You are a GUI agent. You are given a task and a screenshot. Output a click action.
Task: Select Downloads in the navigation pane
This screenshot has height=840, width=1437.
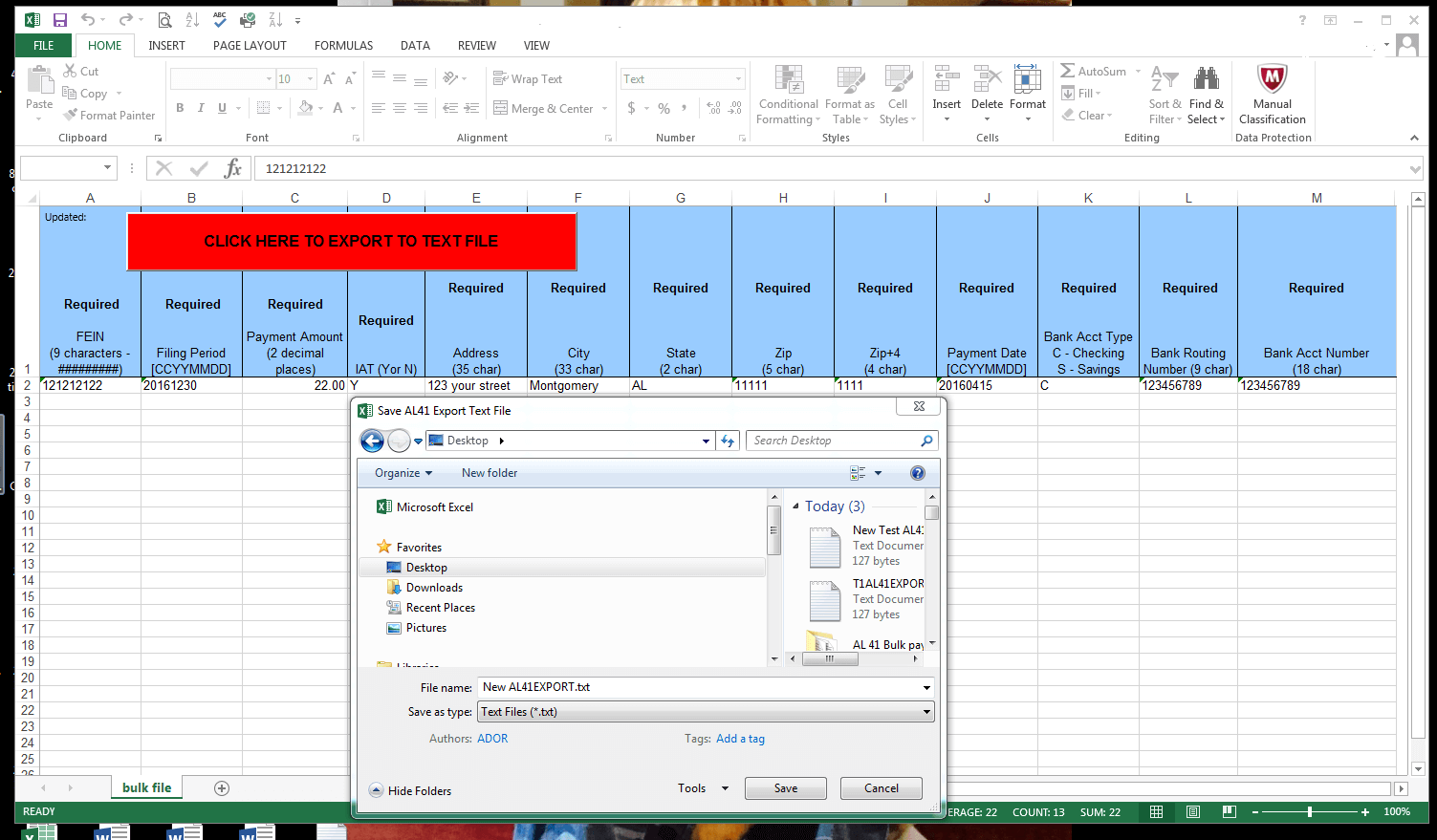tap(433, 588)
